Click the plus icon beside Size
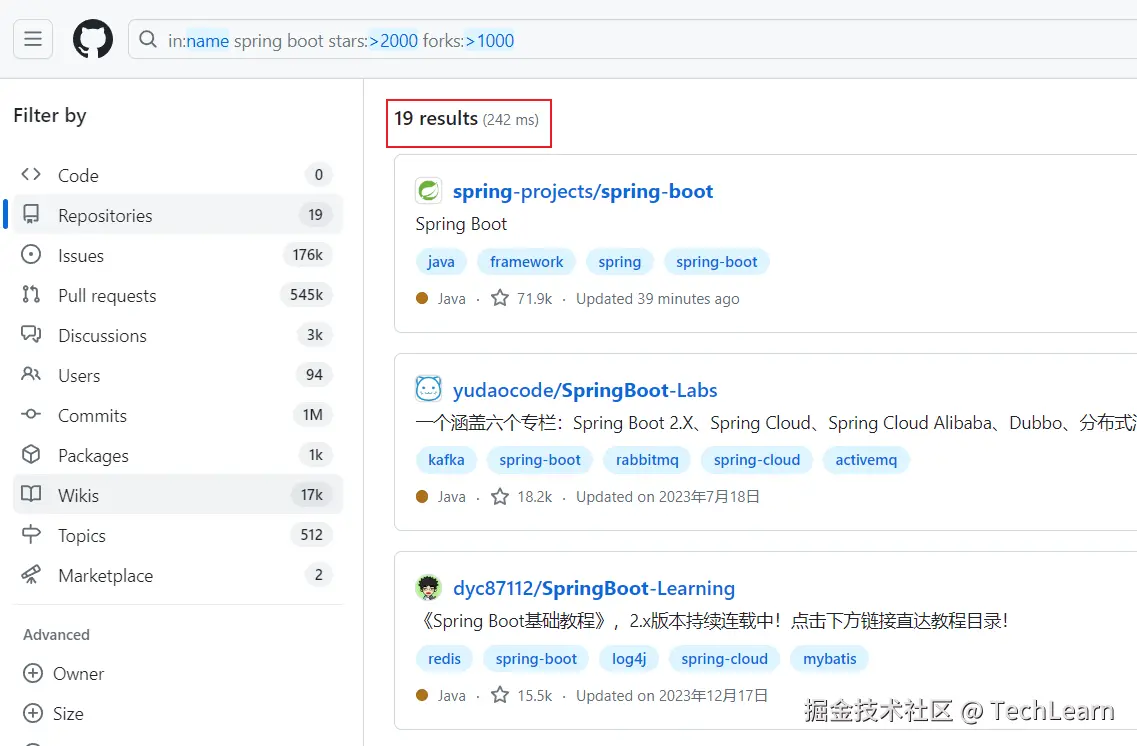 click(x=33, y=713)
